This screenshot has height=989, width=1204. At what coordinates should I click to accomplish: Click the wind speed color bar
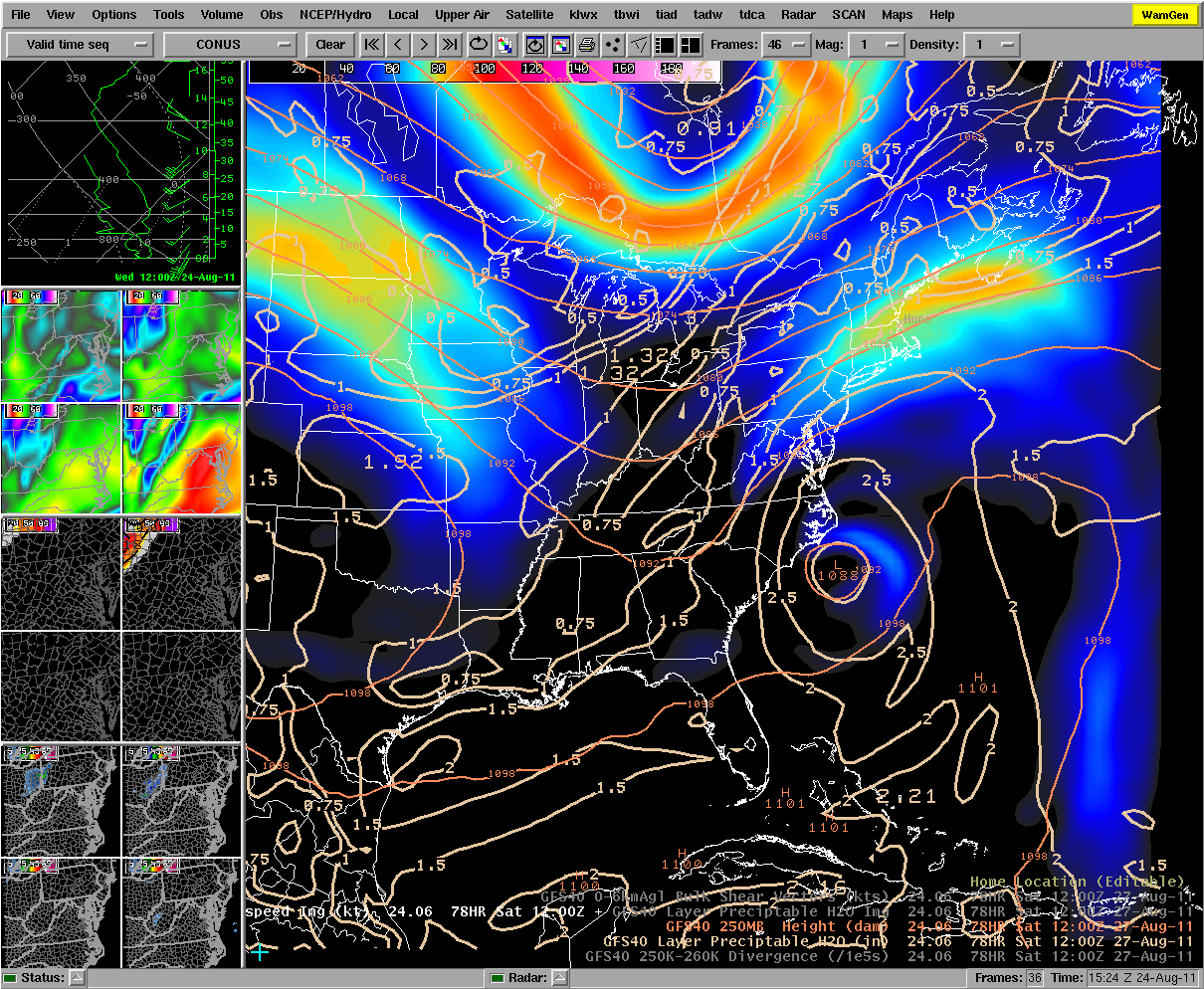click(x=484, y=71)
